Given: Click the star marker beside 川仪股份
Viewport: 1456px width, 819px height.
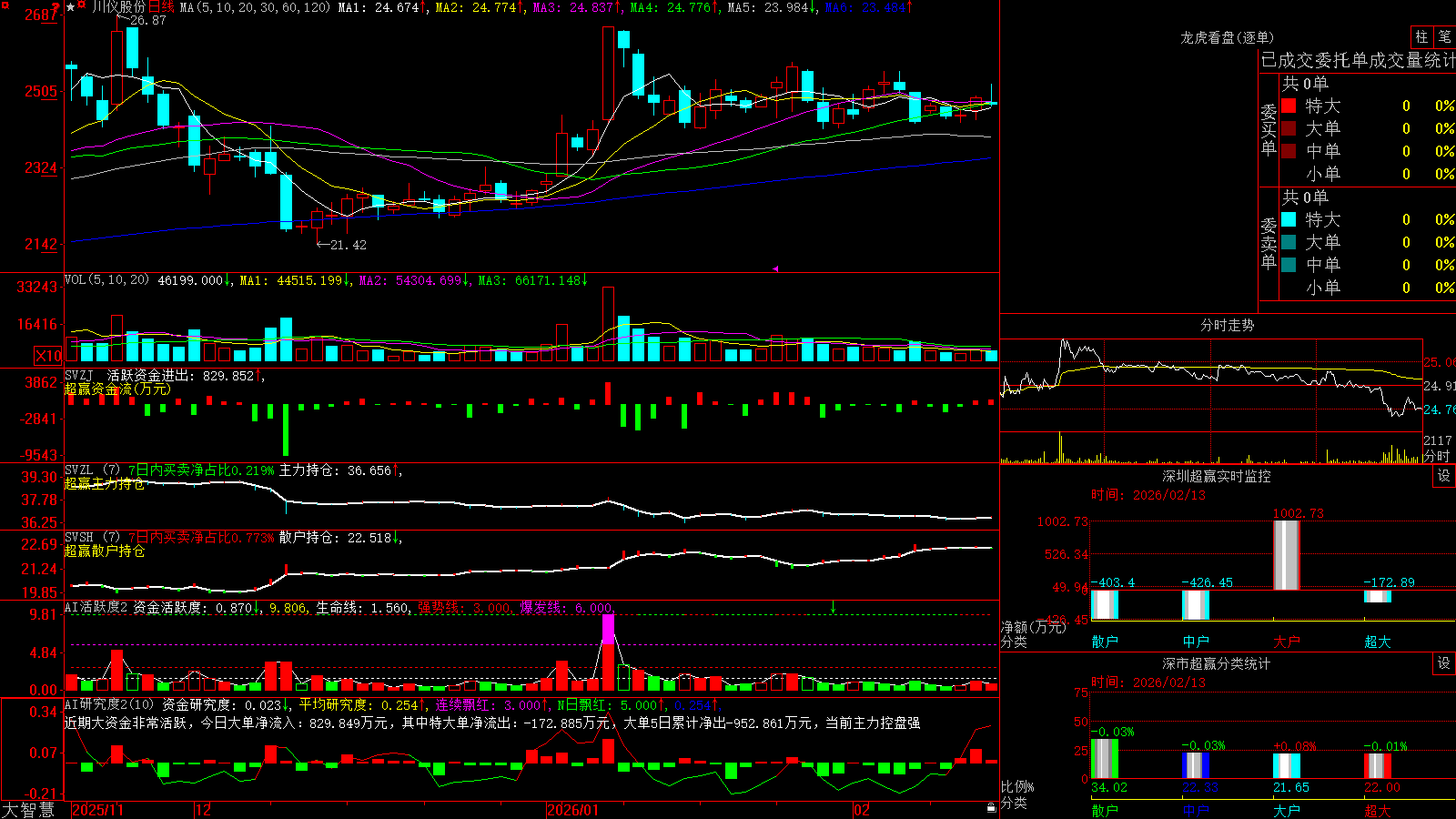Looking at the screenshot, I should [71, 7].
